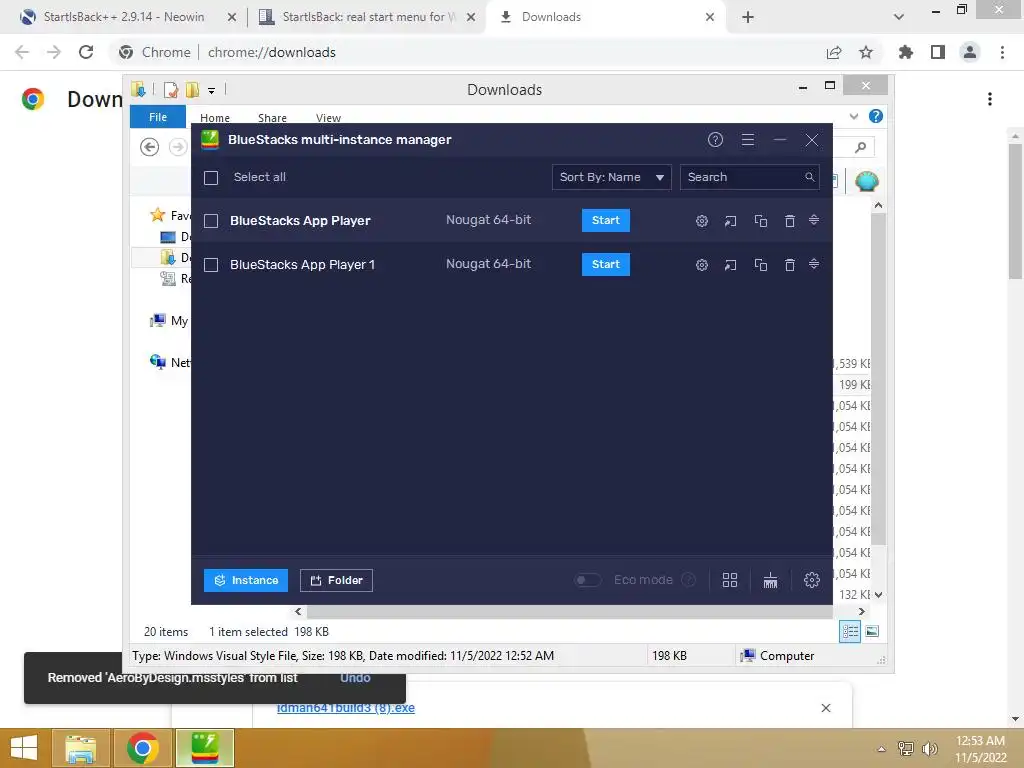This screenshot has height=768, width=1024.
Task: Switch Explorer to details view icon
Action: pos(850,631)
